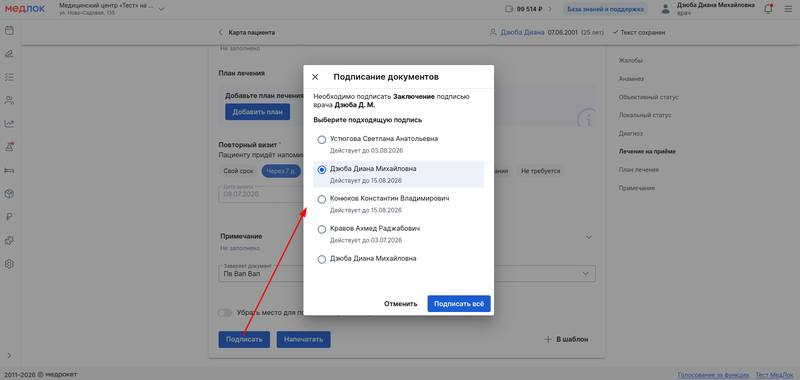
Task: Click user name Дзюба Диана Михайловна in header
Action: pyautogui.click(x=716, y=5)
